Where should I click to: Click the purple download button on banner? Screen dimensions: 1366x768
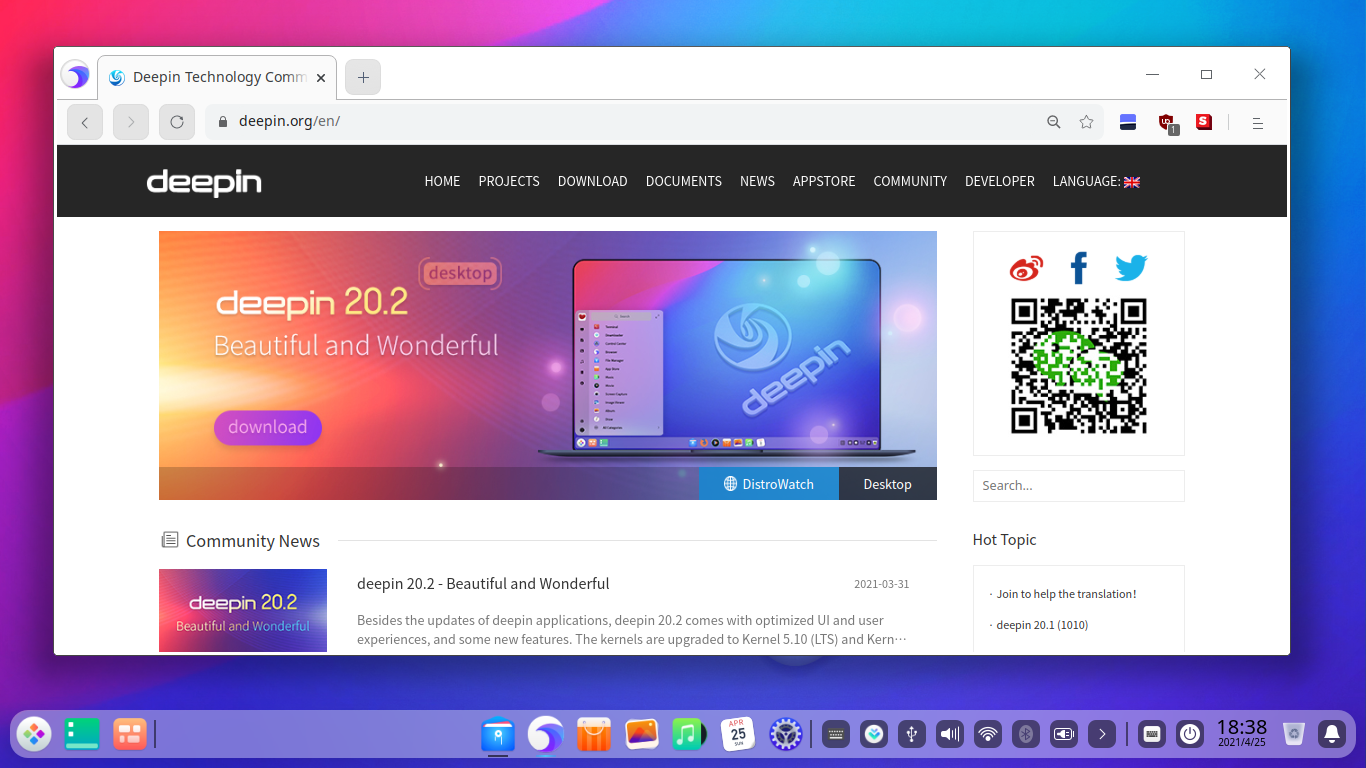(x=268, y=427)
